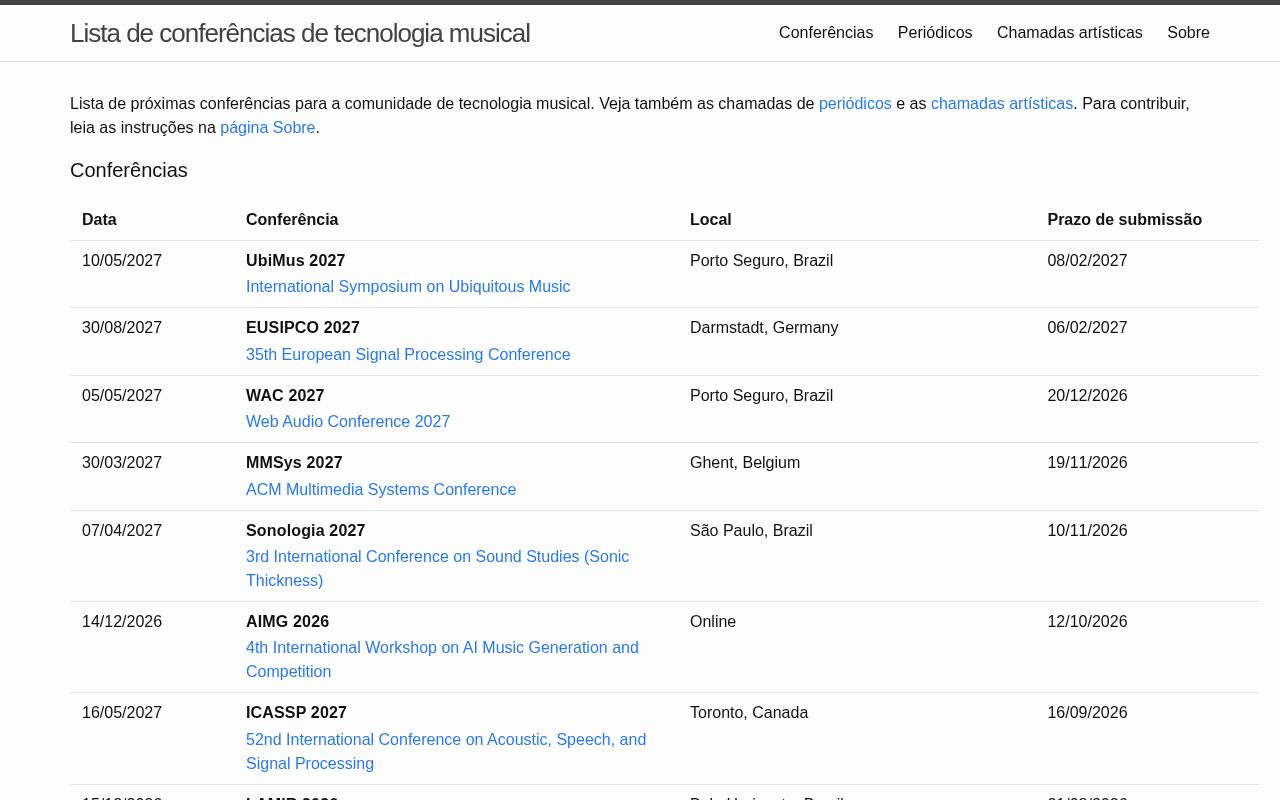Click the Conferências section heading
This screenshot has height=800, width=1280.
[x=129, y=171]
